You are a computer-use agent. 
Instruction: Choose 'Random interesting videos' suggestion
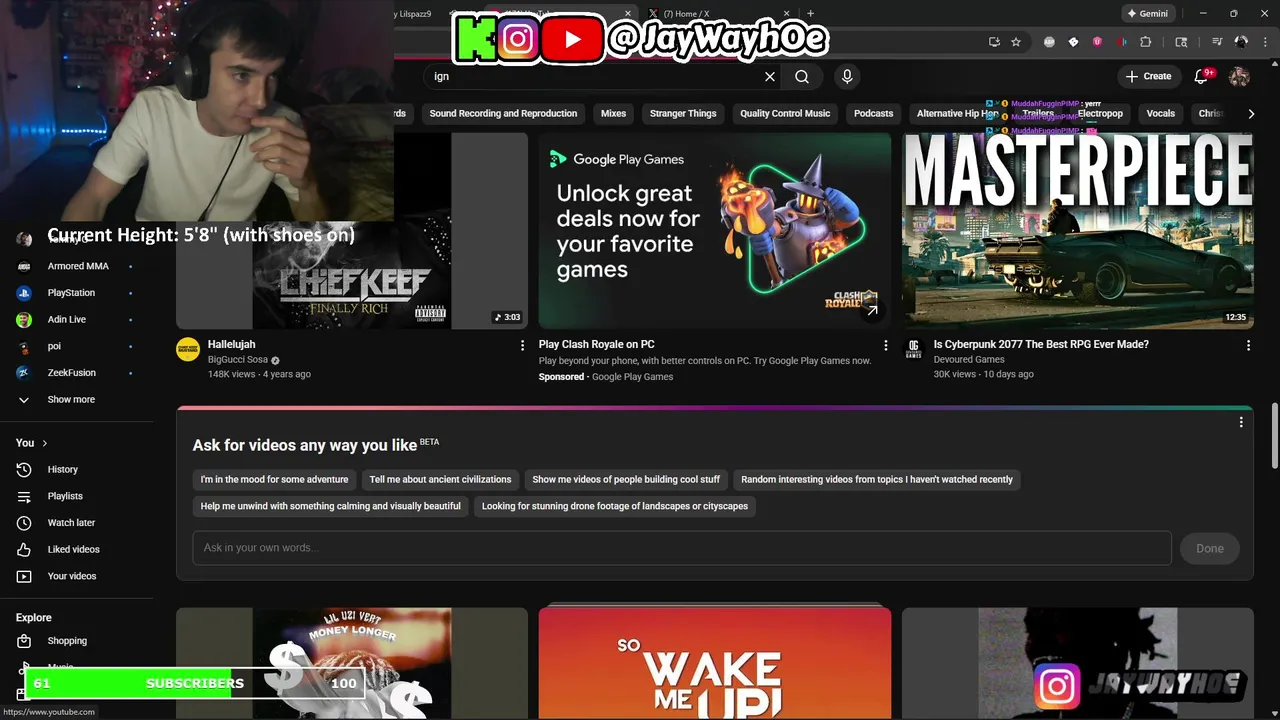[877, 480]
